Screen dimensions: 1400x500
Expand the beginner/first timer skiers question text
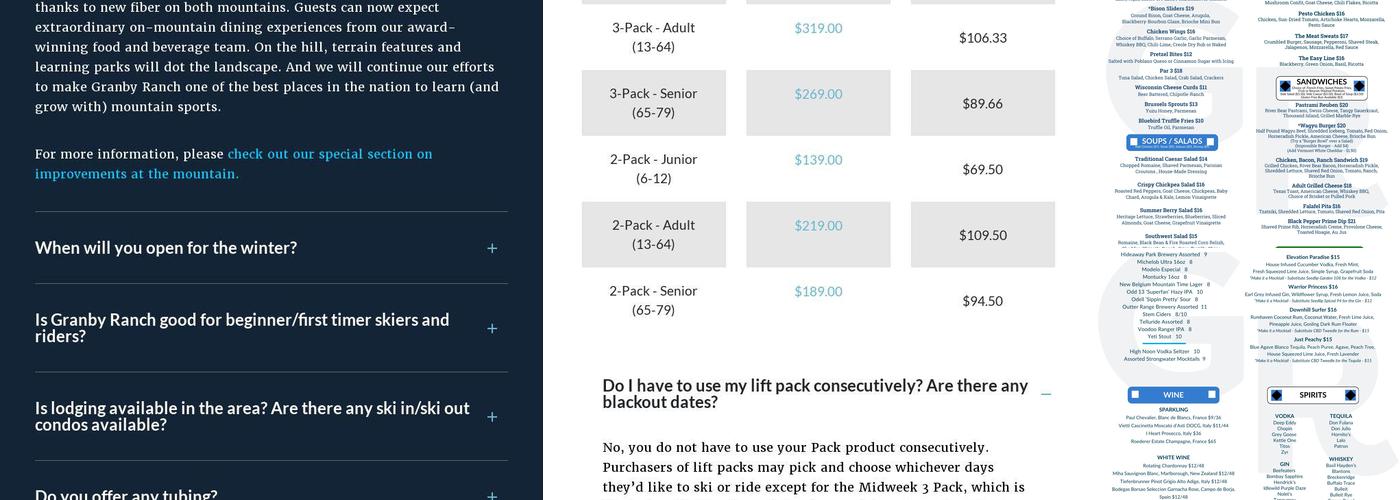(x=242, y=328)
